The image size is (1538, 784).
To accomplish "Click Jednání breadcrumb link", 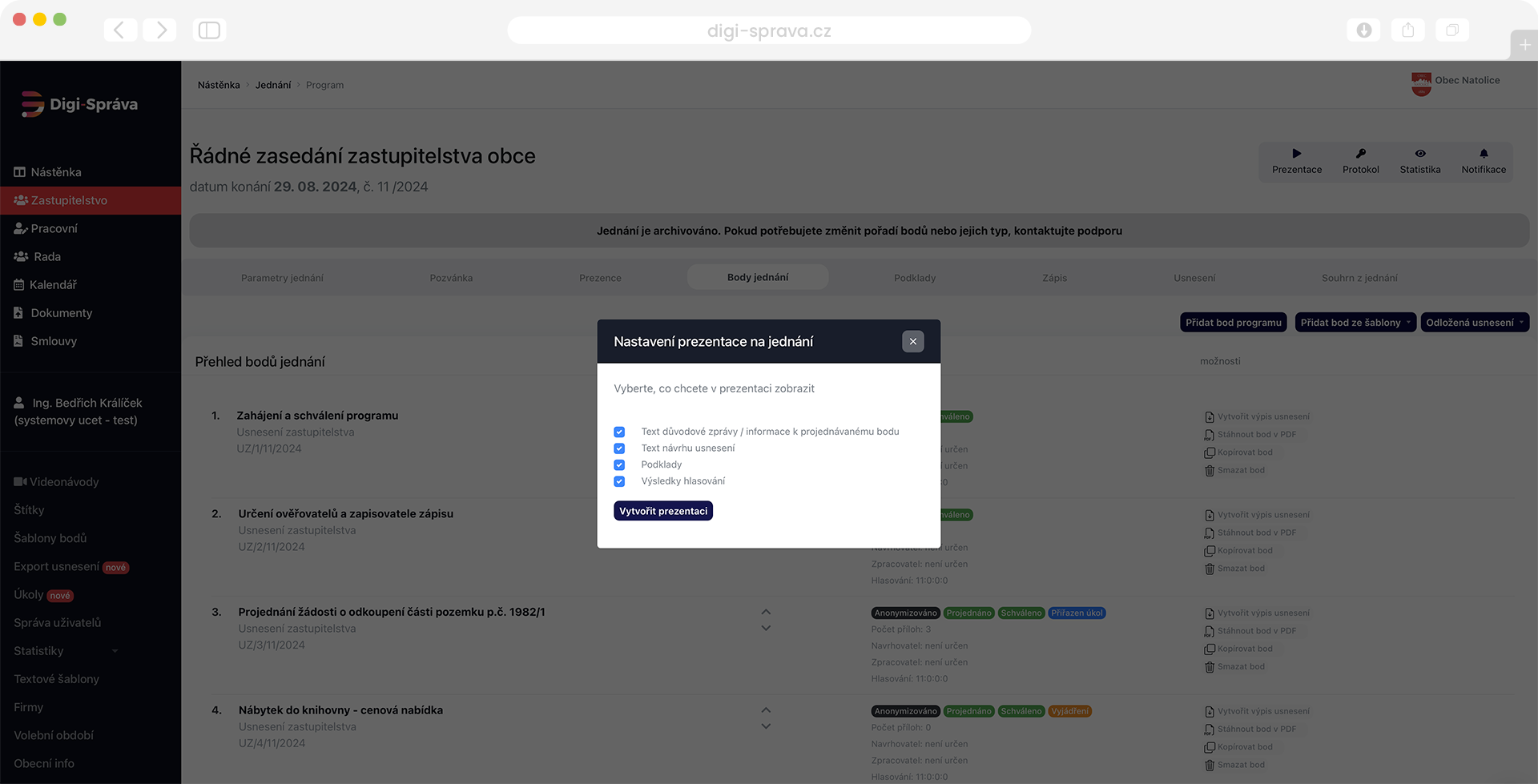I will coord(272,86).
